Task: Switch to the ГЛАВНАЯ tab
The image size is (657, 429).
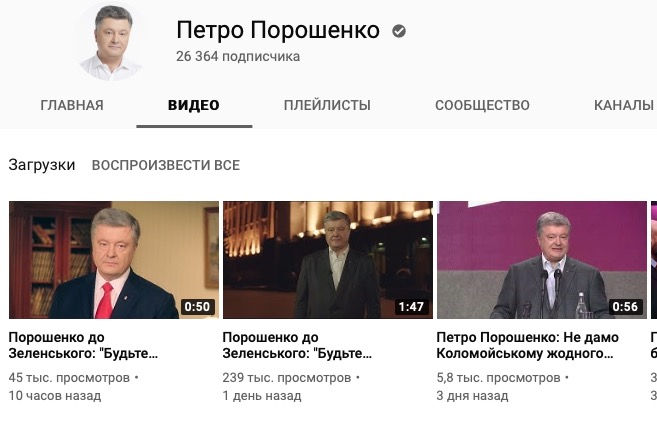Action: pos(72,105)
